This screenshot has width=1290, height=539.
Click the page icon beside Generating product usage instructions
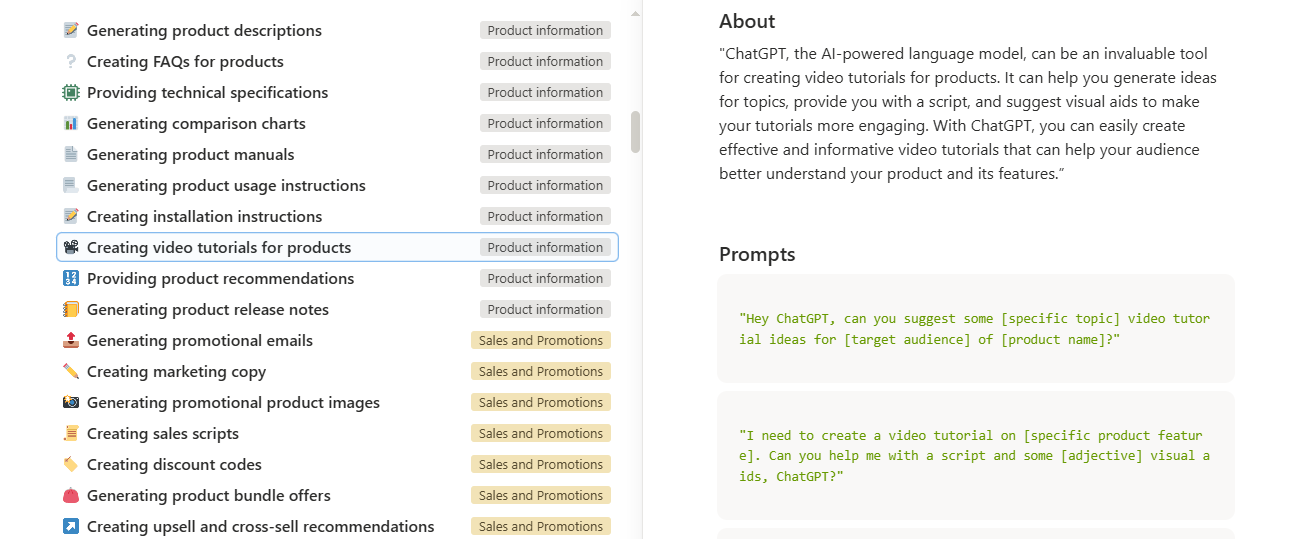pos(70,185)
